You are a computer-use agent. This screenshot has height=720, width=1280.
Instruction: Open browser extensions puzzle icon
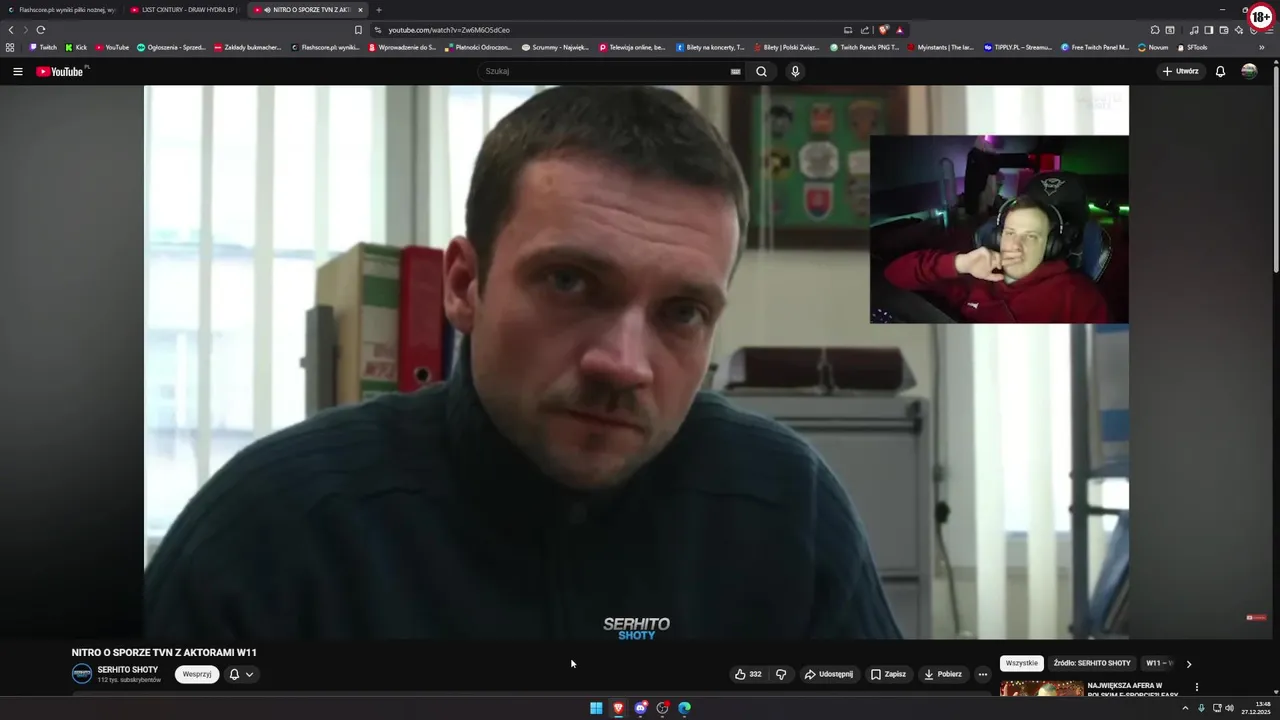pos(1155,30)
